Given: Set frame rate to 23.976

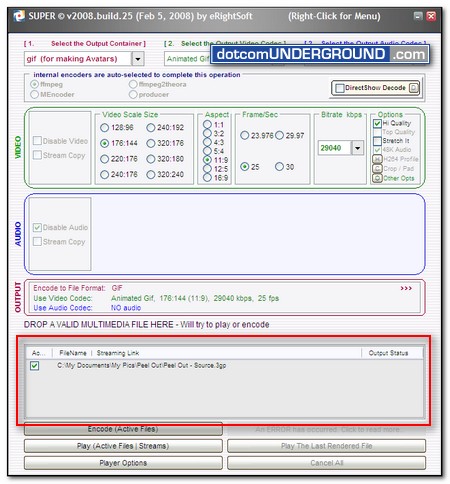Looking at the screenshot, I should 245,135.
